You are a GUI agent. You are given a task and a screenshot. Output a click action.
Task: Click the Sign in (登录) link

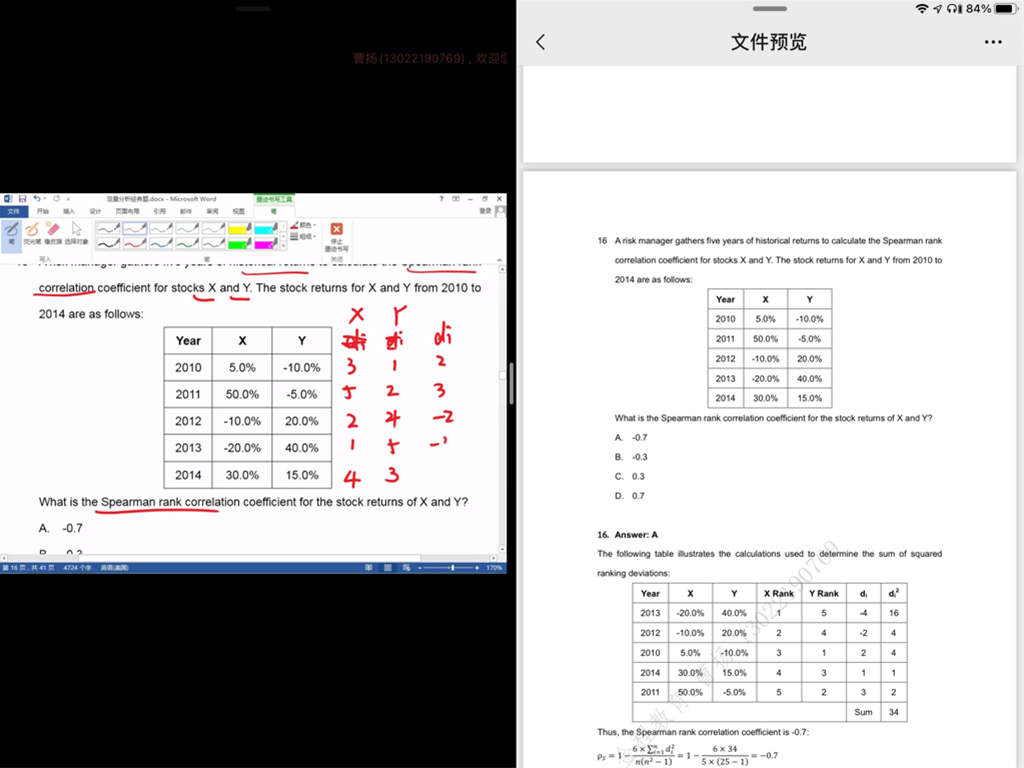[485, 211]
